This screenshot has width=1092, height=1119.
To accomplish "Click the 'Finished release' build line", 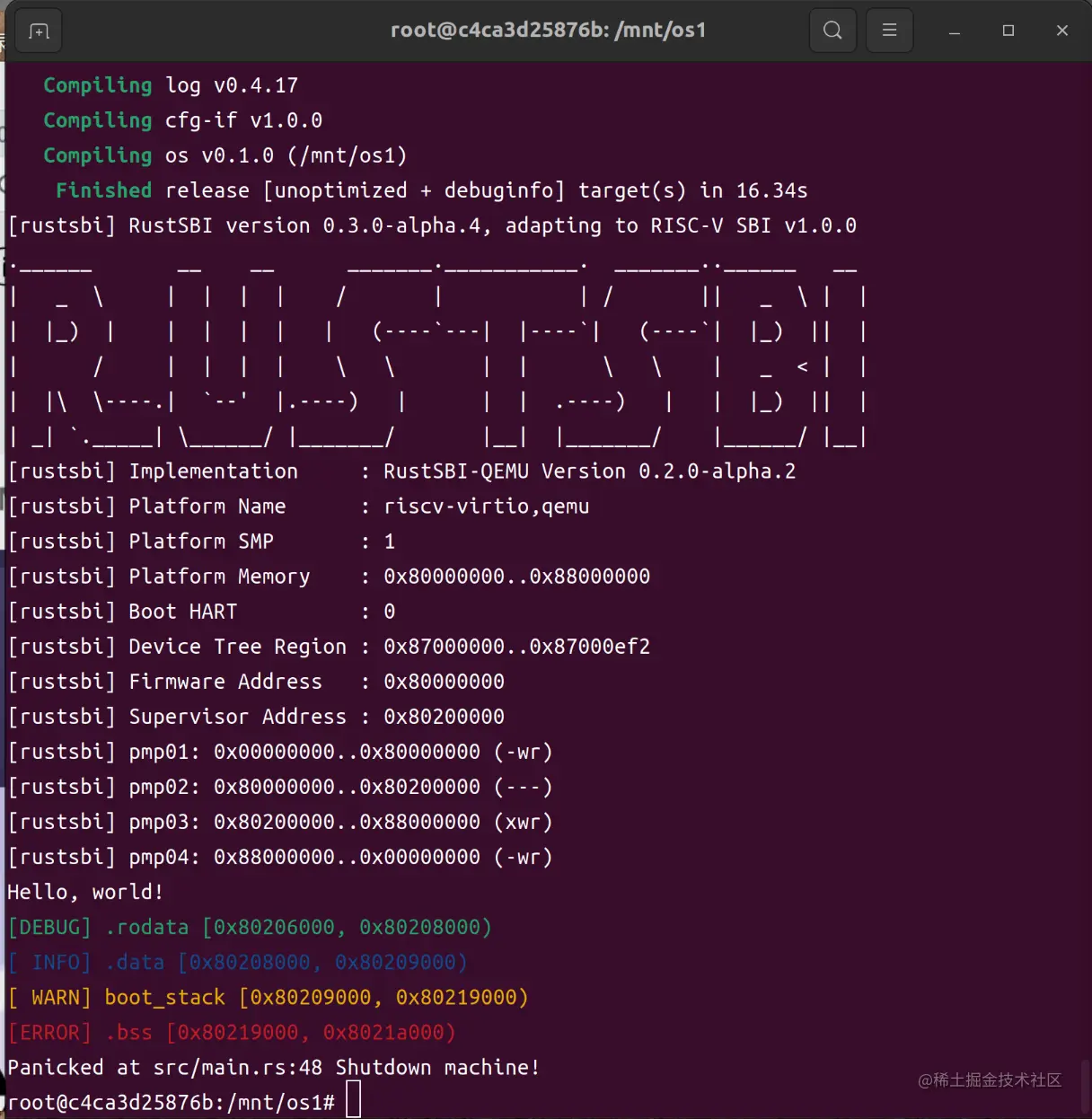I will pos(432,190).
